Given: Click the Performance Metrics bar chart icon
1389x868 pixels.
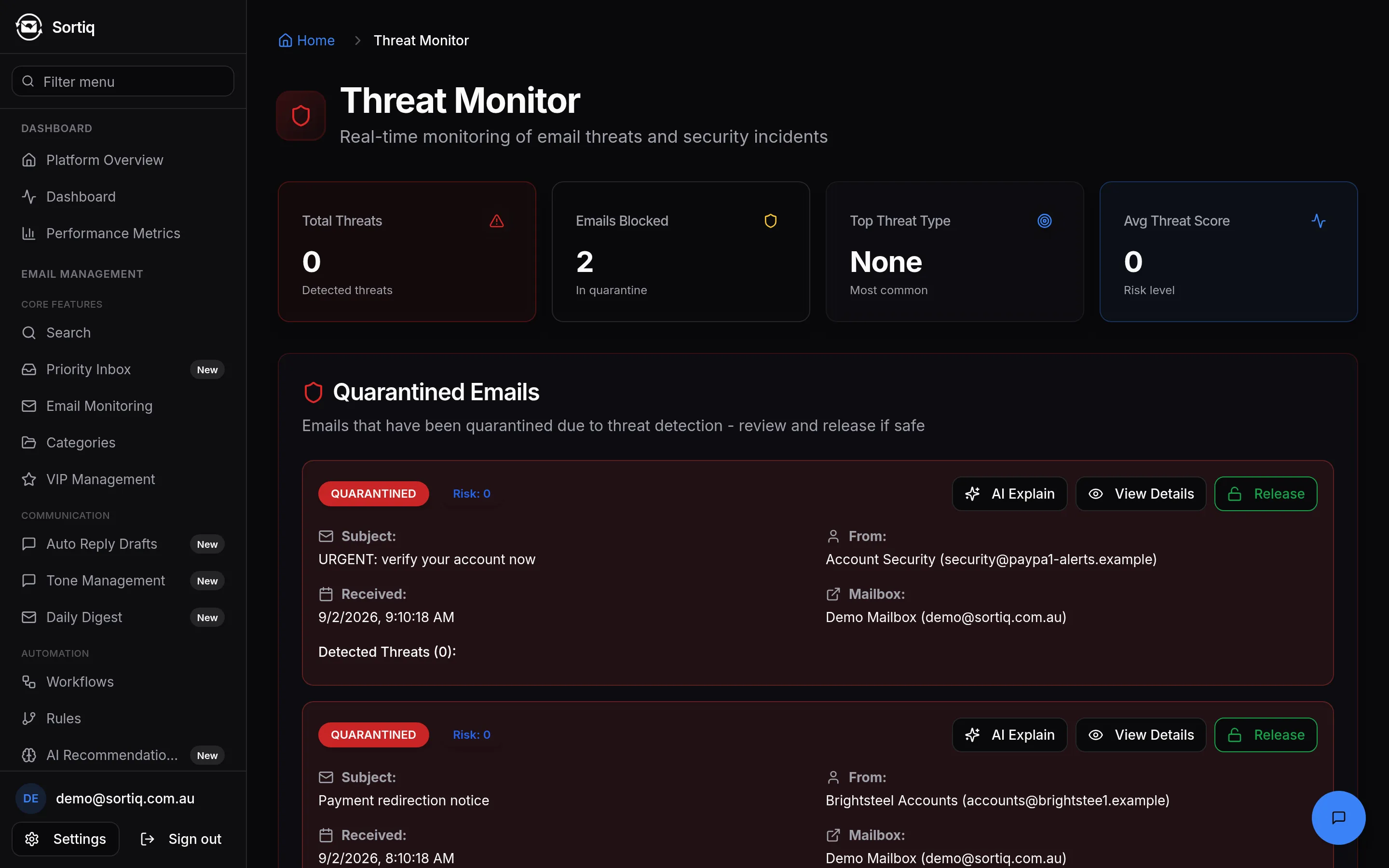Looking at the screenshot, I should [29, 233].
